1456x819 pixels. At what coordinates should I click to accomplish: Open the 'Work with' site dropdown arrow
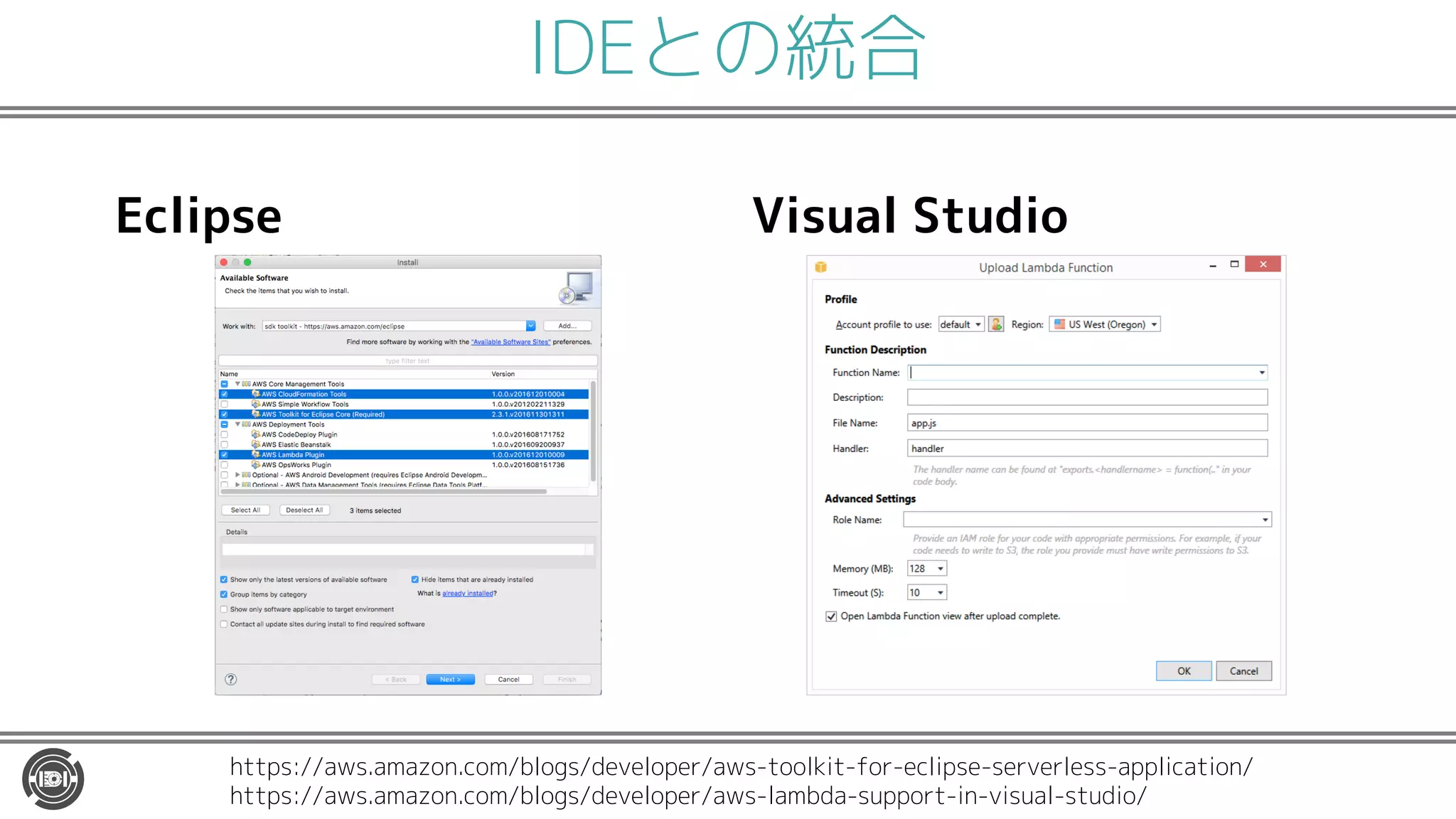(x=530, y=326)
